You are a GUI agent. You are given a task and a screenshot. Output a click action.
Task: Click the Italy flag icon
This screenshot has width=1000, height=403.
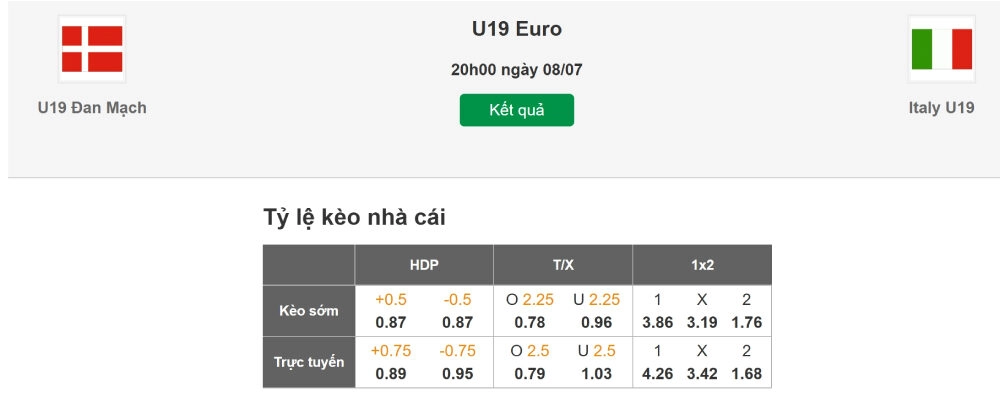coord(941,49)
